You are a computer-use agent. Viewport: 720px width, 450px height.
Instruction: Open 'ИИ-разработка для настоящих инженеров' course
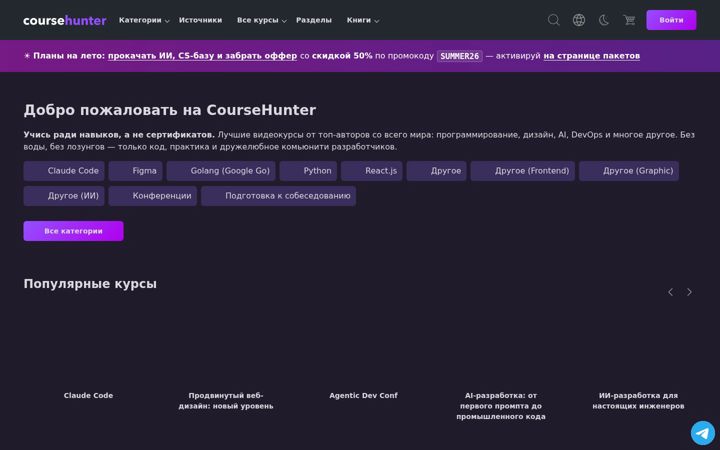638,401
